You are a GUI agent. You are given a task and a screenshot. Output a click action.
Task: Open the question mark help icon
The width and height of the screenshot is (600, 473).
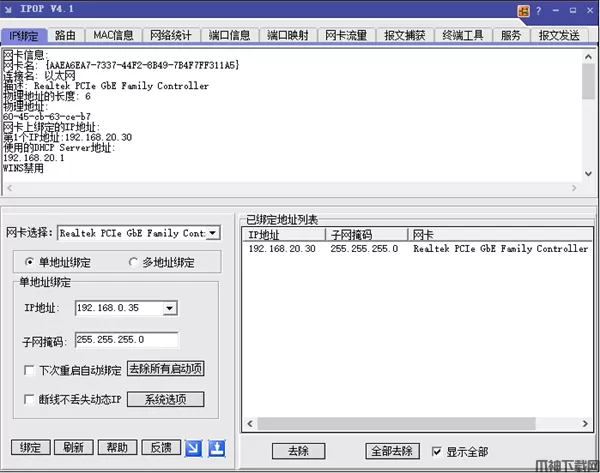pos(539,11)
